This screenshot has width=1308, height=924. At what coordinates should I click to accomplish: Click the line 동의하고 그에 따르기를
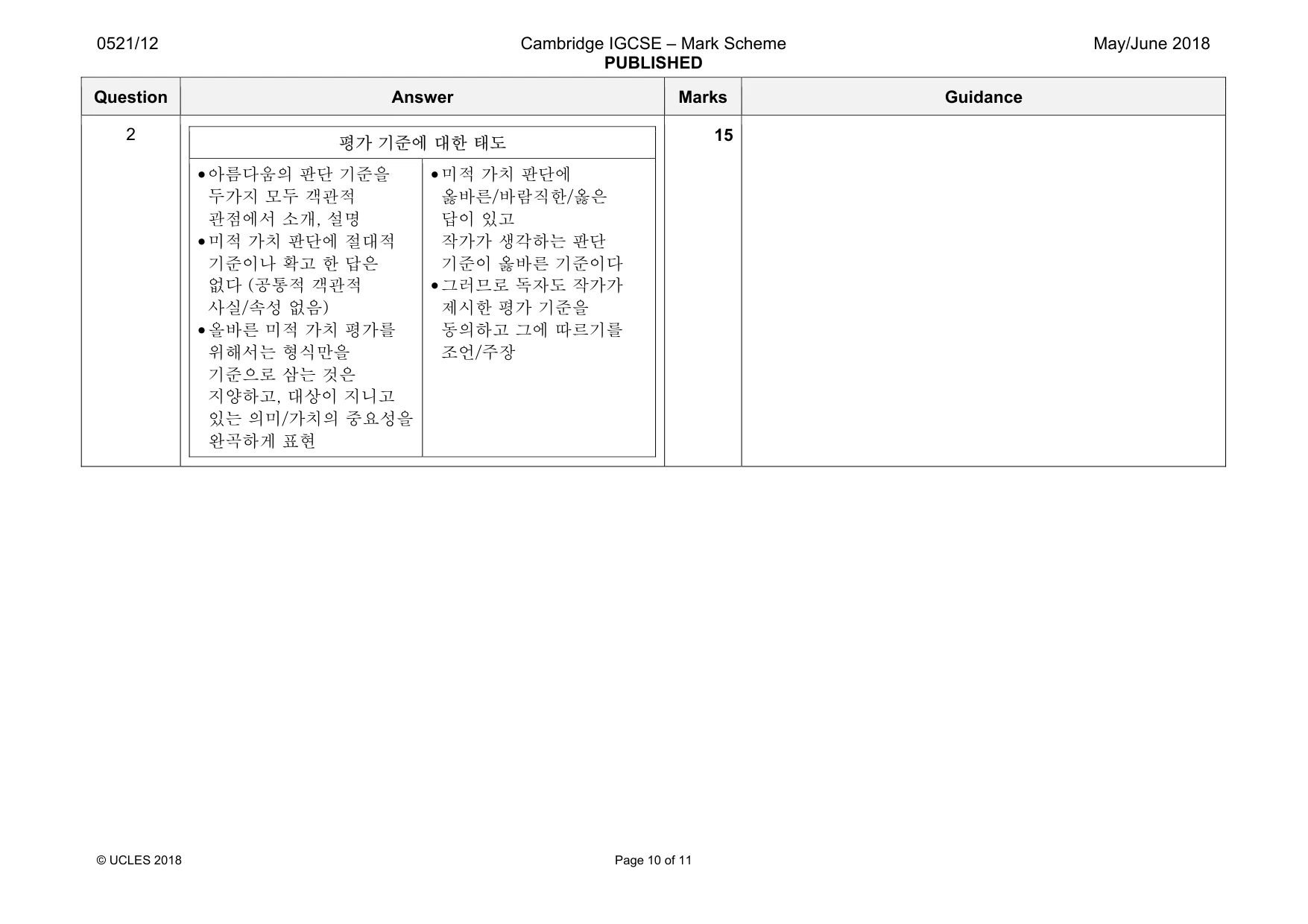coord(532,330)
